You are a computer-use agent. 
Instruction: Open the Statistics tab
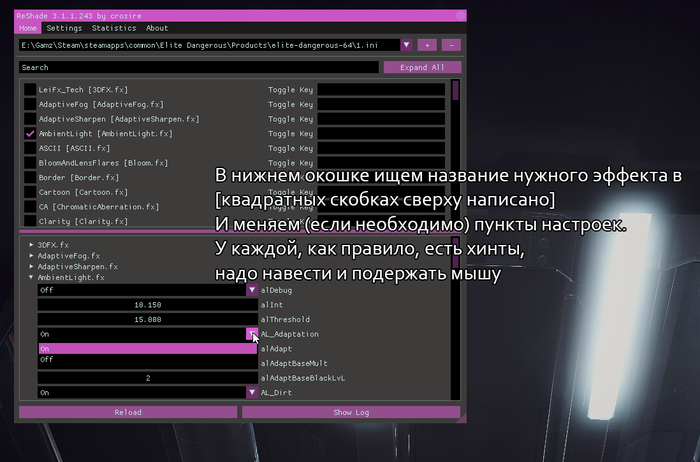(112, 28)
